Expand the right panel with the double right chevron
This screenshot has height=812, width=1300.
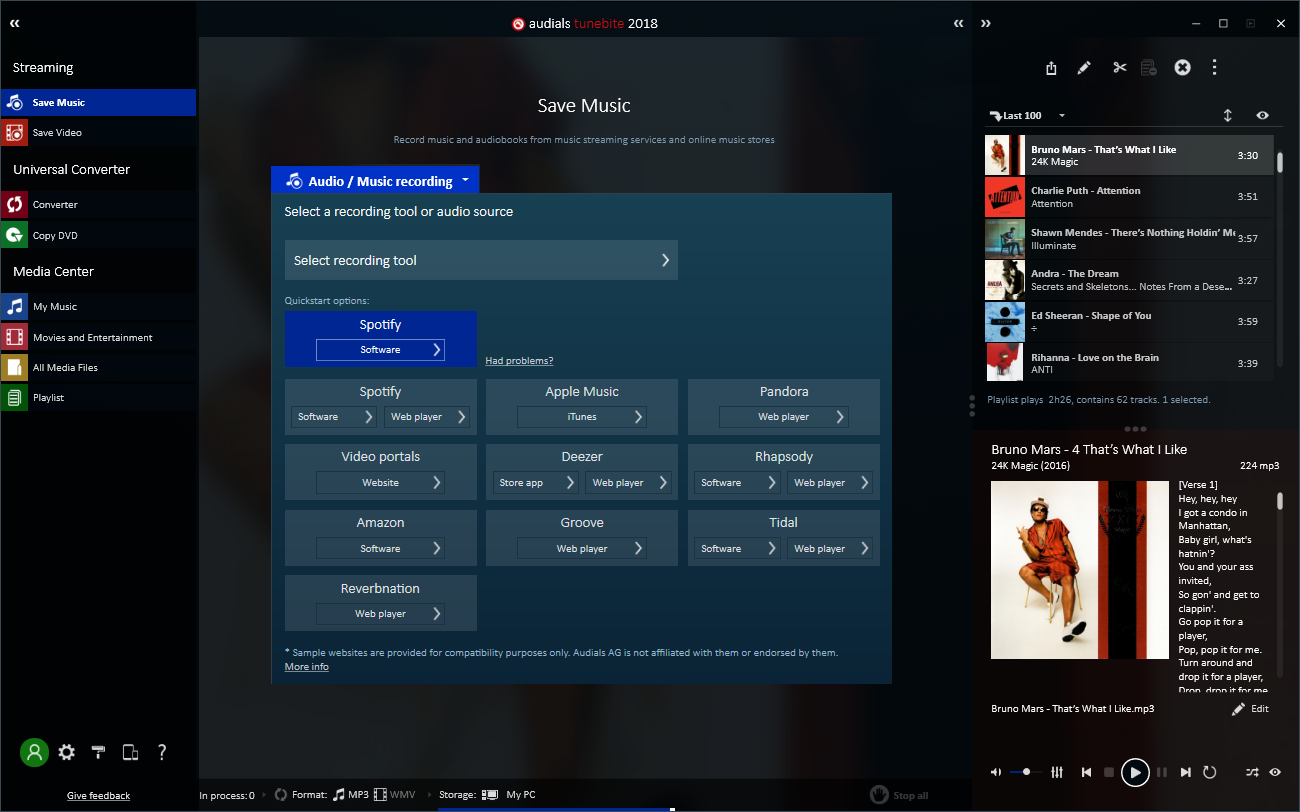tap(986, 23)
